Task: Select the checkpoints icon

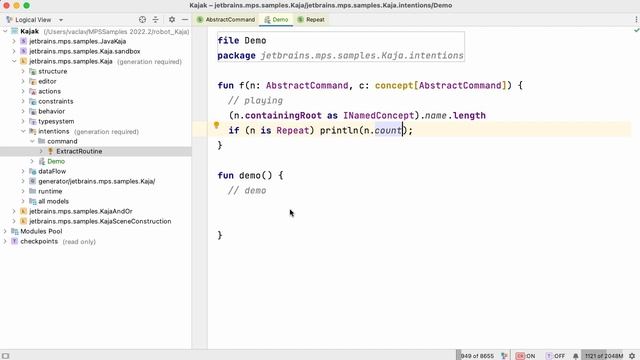Action: (x=15, y=241)
